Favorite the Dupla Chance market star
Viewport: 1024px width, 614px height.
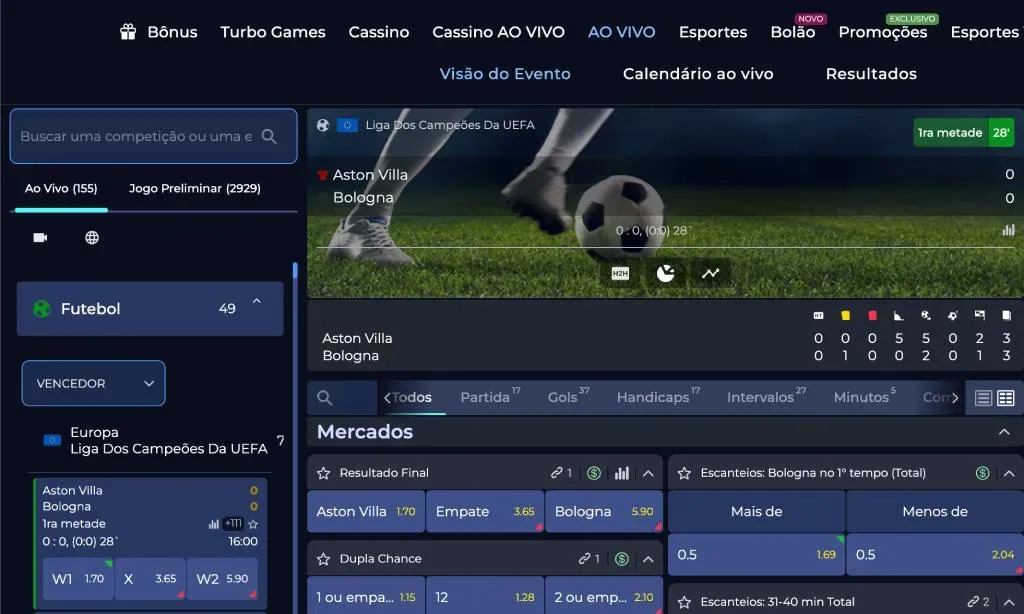(x=323, y=559)
